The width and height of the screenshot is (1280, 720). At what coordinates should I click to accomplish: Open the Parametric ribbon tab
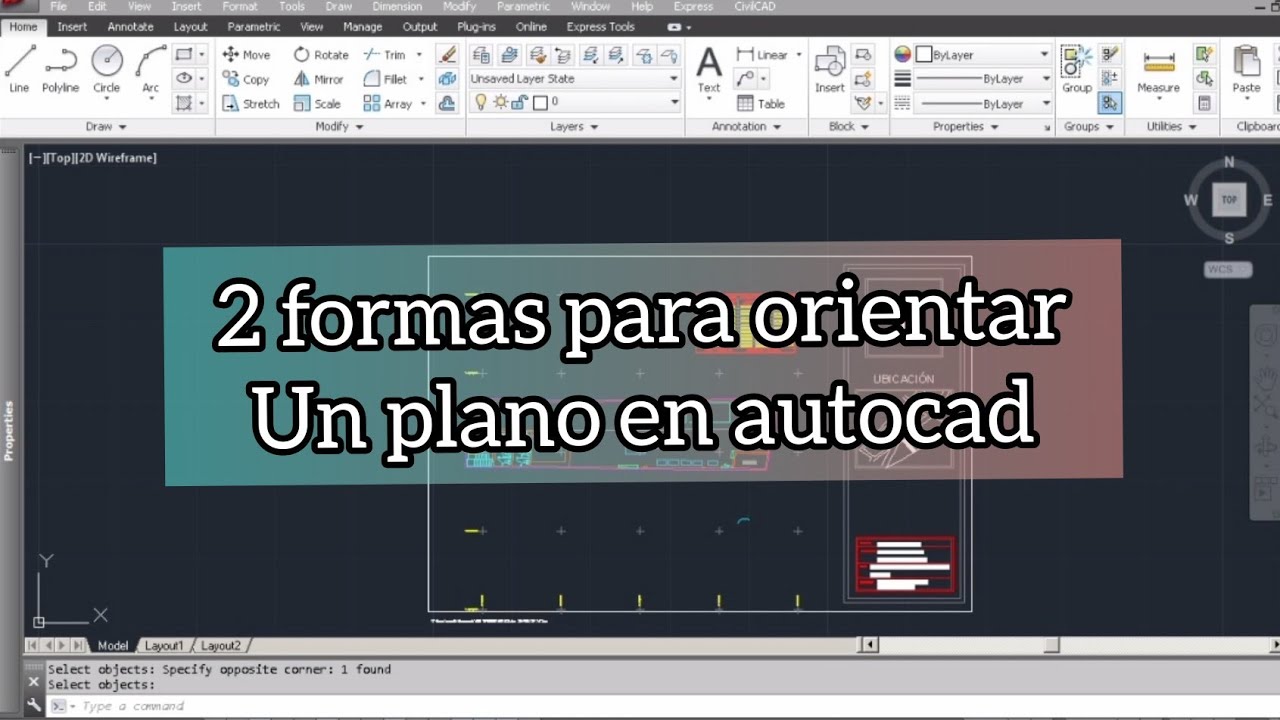tap(254, 27)
